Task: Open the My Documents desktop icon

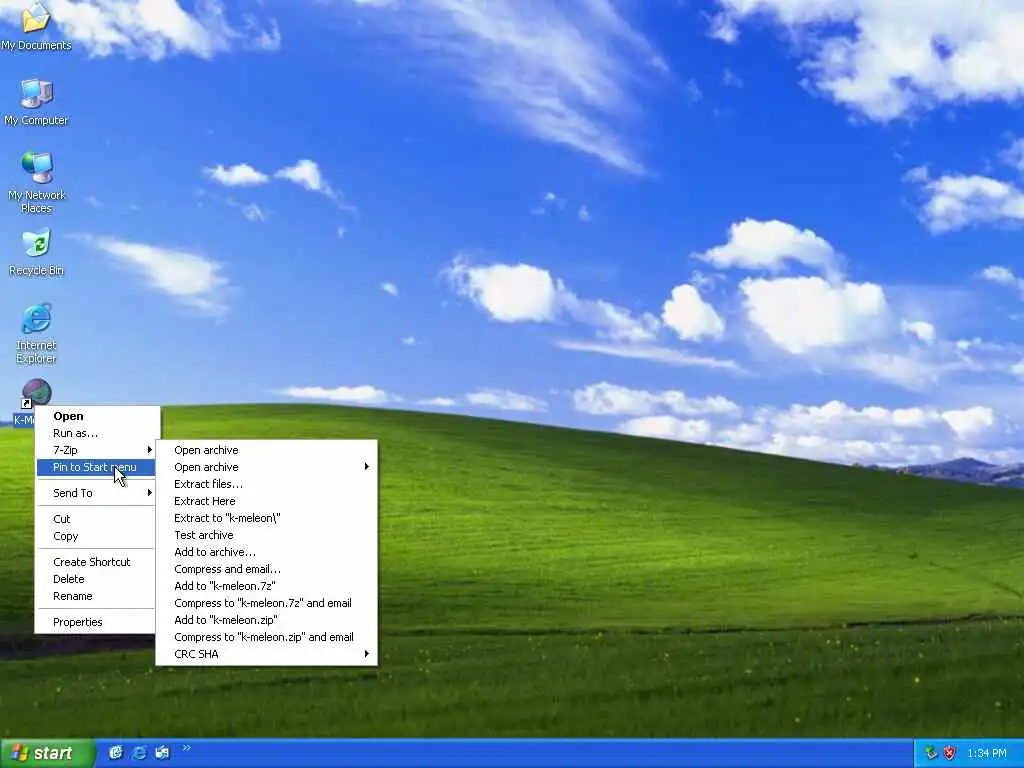Action: (36, 26)
